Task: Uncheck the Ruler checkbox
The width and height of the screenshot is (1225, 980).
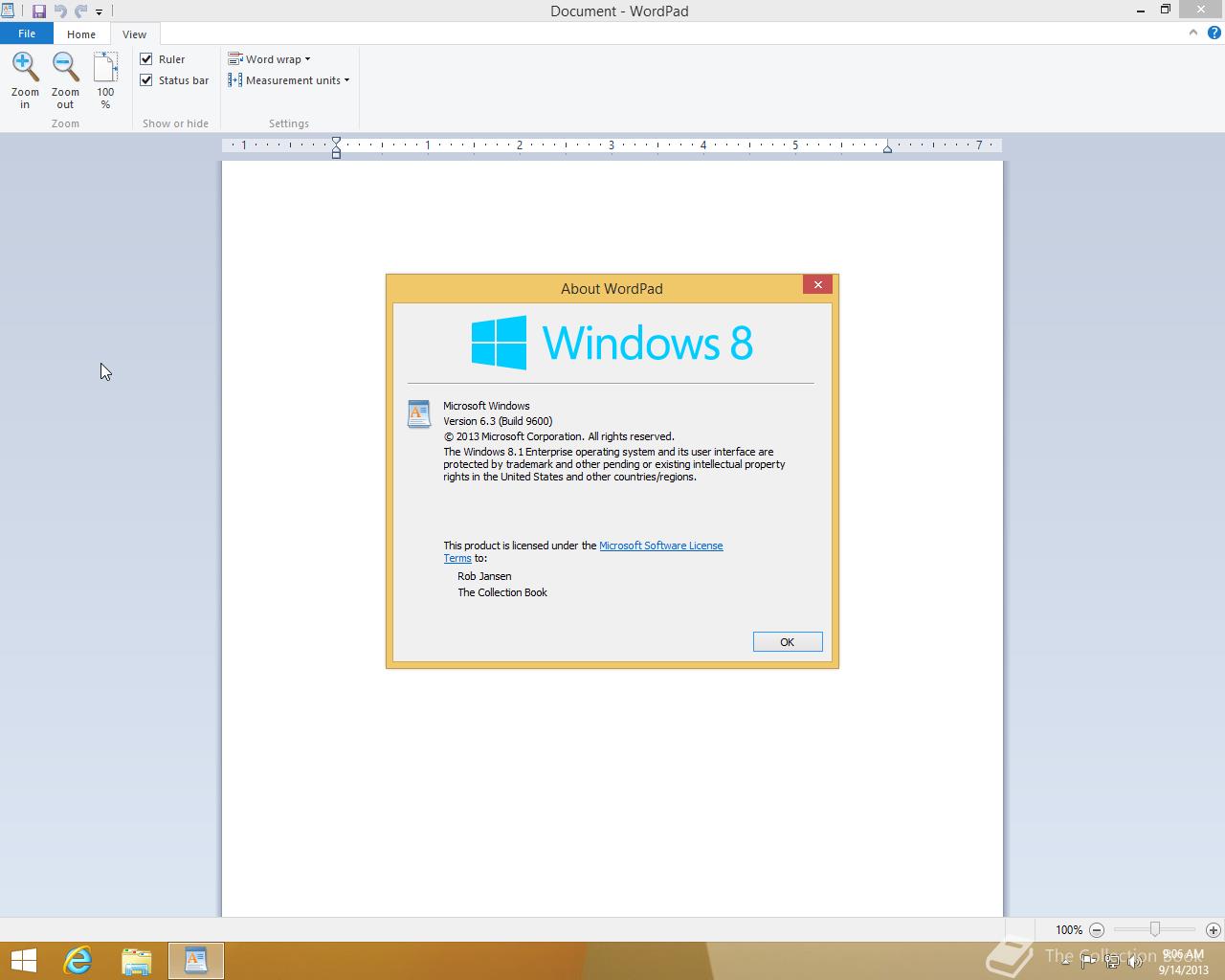Action: [x=146, y=59]
